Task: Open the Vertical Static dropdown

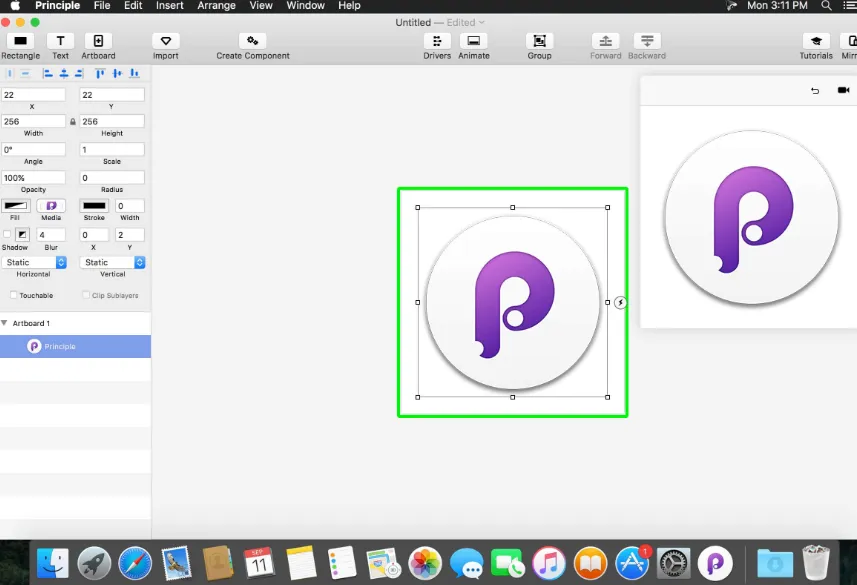Action: coord(113,262)
